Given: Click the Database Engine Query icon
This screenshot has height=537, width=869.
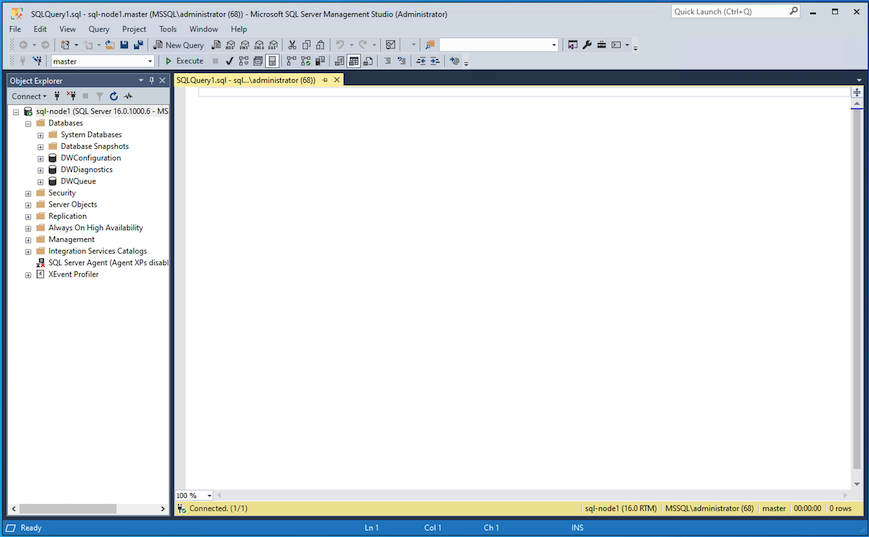Looking at the screenshot, I should pos(216,45).
